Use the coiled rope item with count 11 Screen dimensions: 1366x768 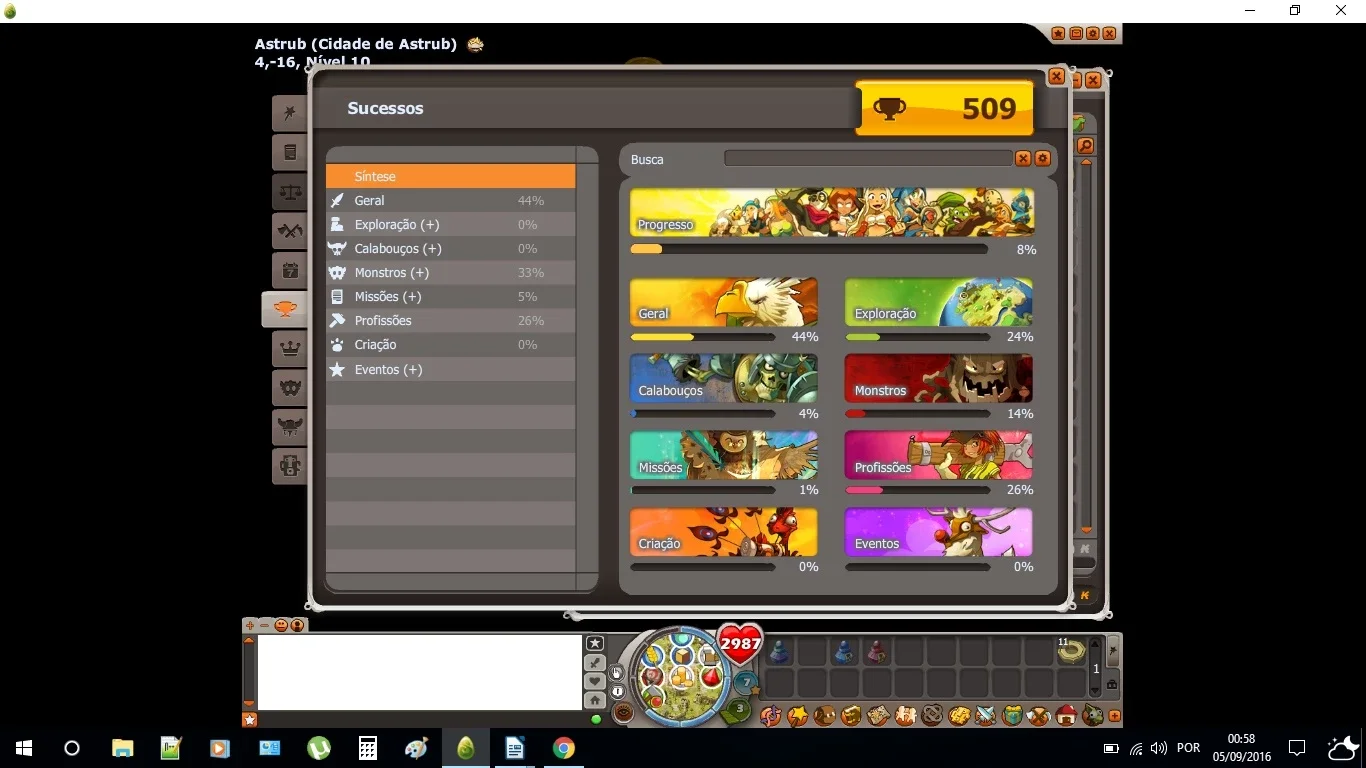[1071, 651]
